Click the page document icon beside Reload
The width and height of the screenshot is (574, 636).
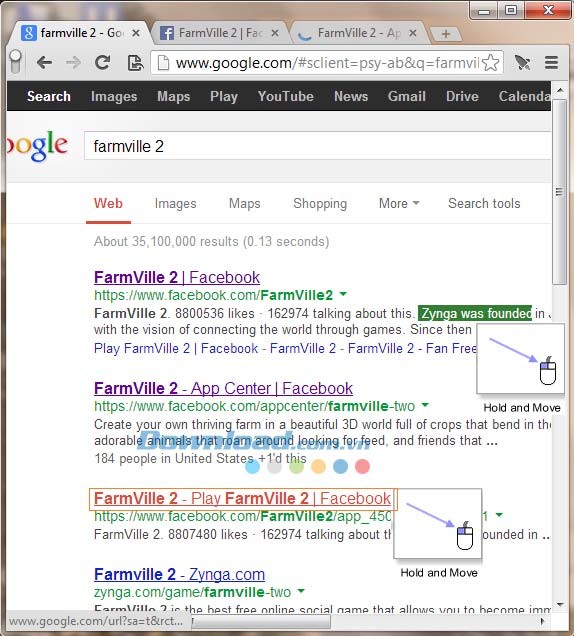(135, 63)
